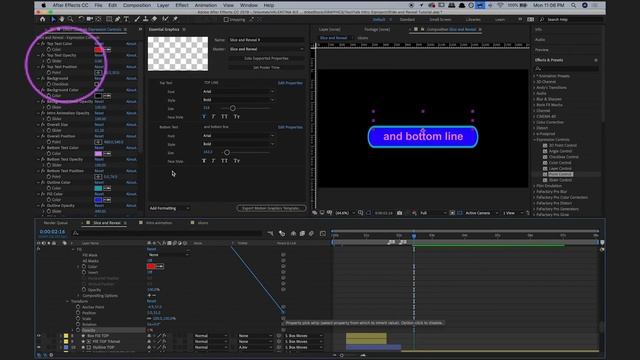Viewport: 640px width, 360px height.
Task: Toggle visibility eye of Outline TOP layer
Action: pos(39,347)
